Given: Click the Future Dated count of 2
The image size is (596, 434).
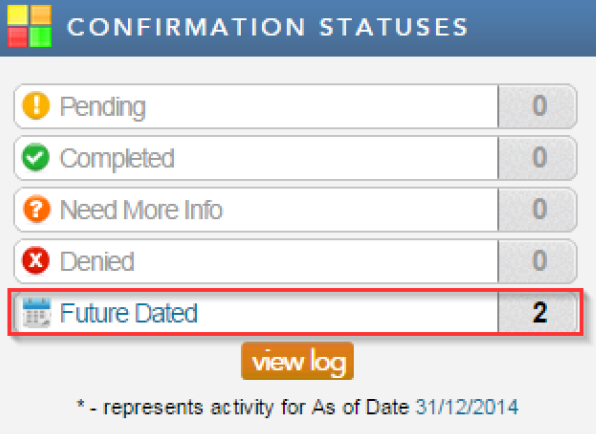Looking at the screenshot, I should click(x=537, y=313).
